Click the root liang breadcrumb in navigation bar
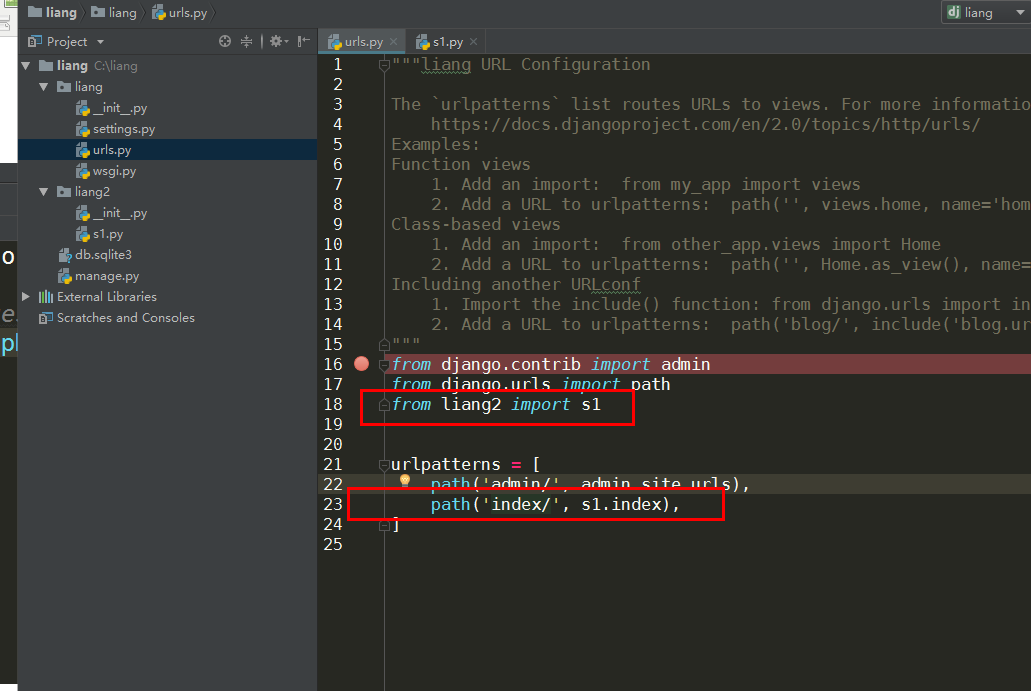1031x691 pixels. 53,12
